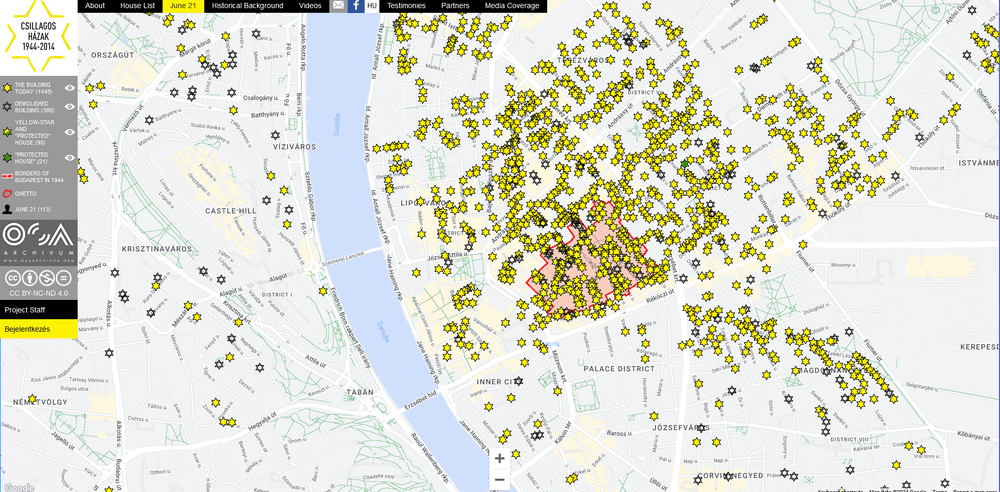Toggle the June 21 (113) legend entry
Viewport: 1000px width, 492px height.
pyautogui.click(x=33, y=209)
